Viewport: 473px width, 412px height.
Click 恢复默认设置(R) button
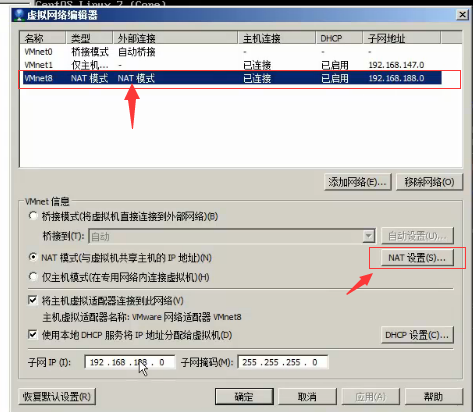pyautogui.click(x=57, y=396)
